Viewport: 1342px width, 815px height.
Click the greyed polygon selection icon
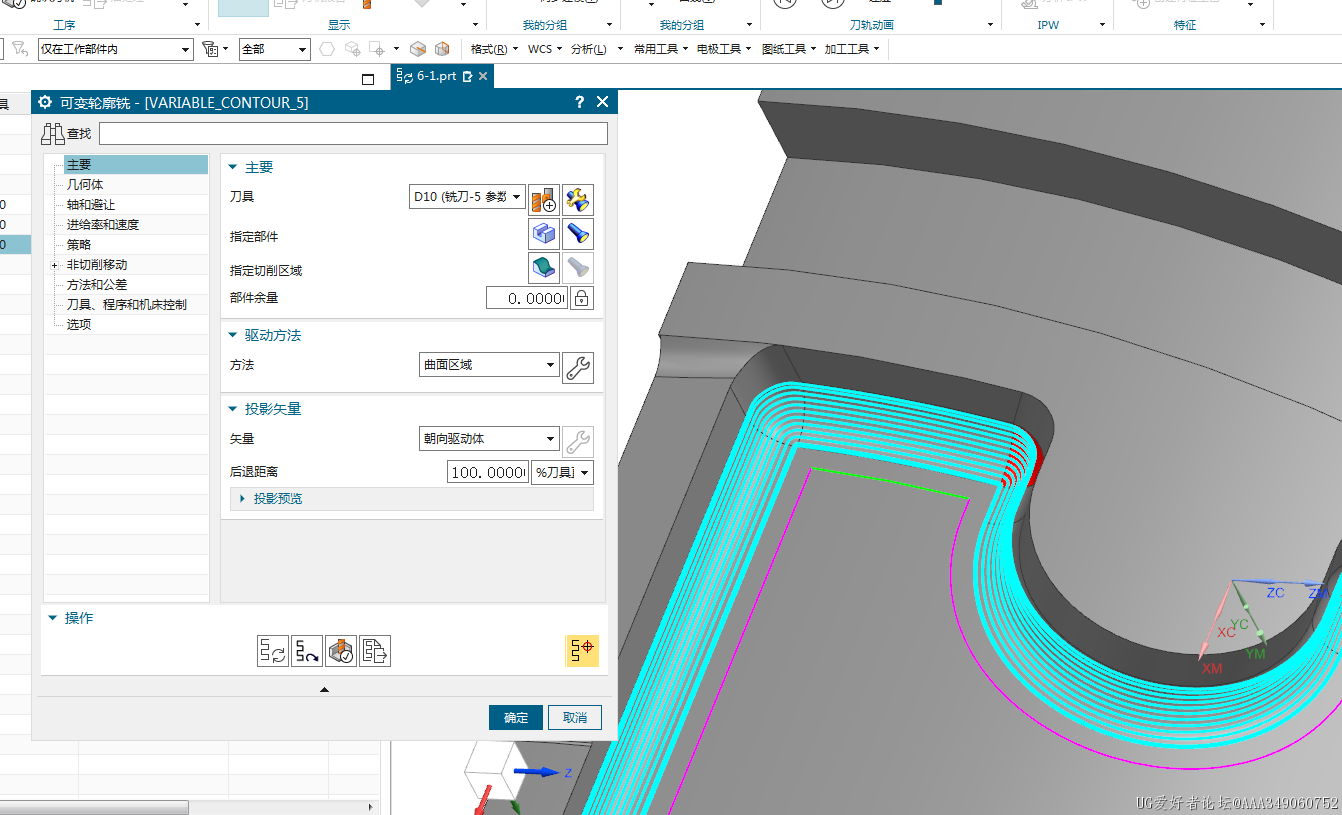click(327, 48)
